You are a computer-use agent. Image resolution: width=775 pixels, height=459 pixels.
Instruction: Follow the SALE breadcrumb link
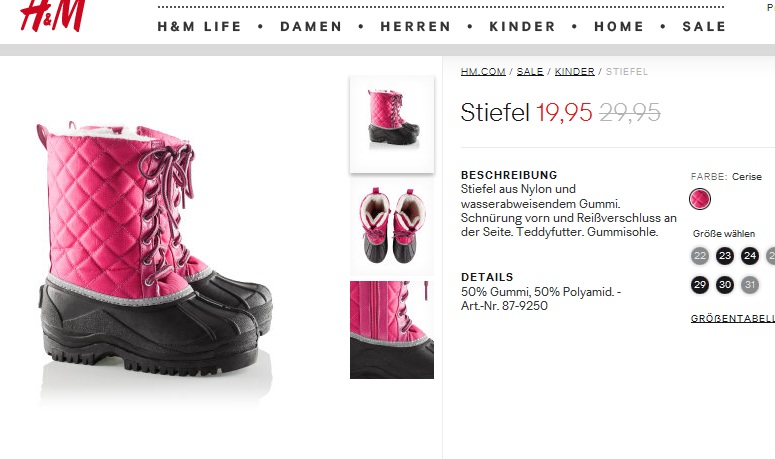tap(530, 72)
